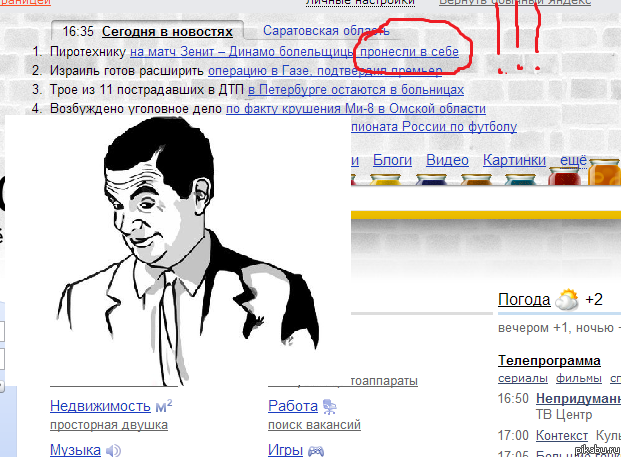Open the Блоги search section
Screen dimensions: 621x457
[x=392, y=160]
